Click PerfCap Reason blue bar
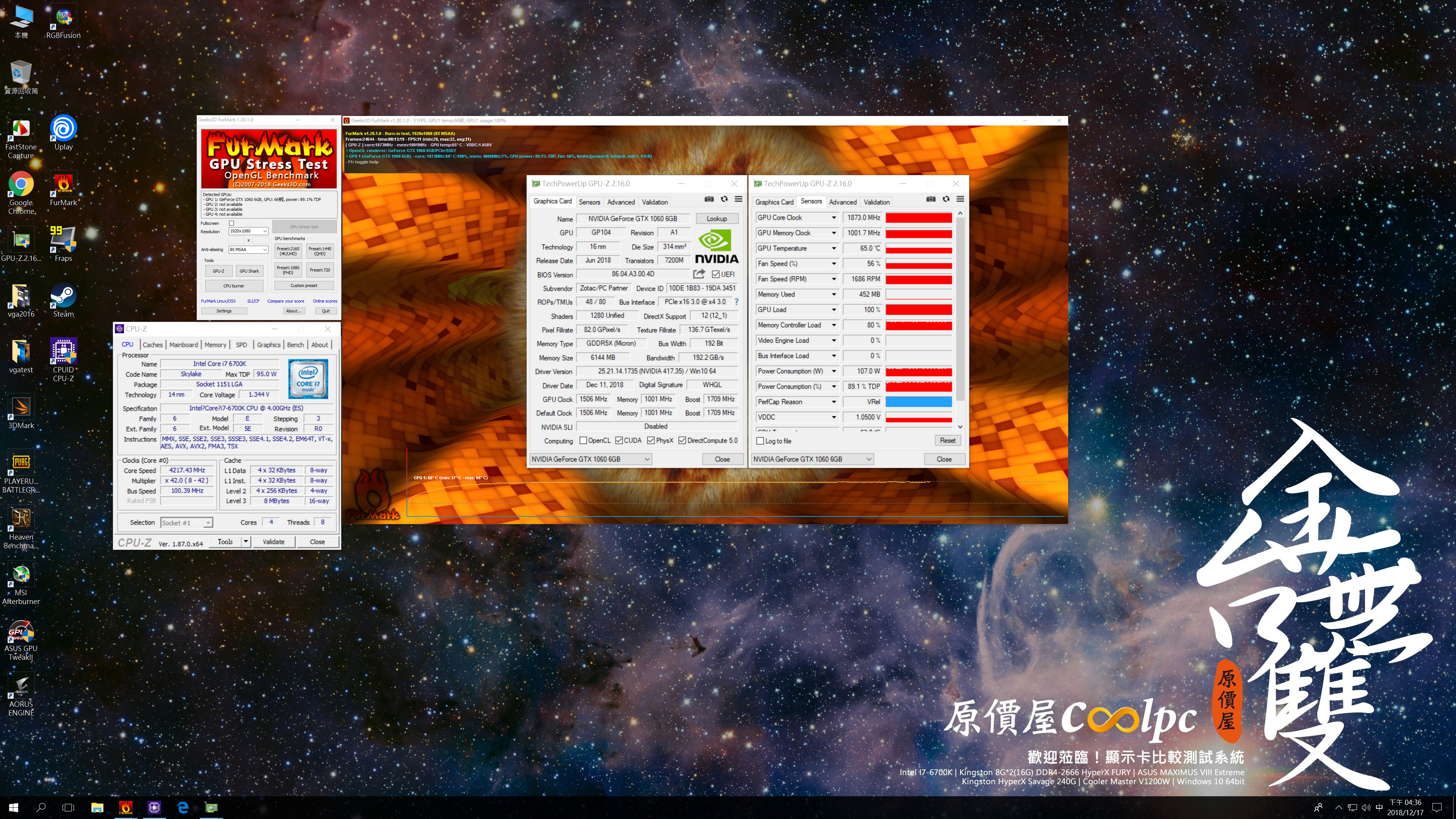Screen dimensions: 1456x819 [918, 402]
